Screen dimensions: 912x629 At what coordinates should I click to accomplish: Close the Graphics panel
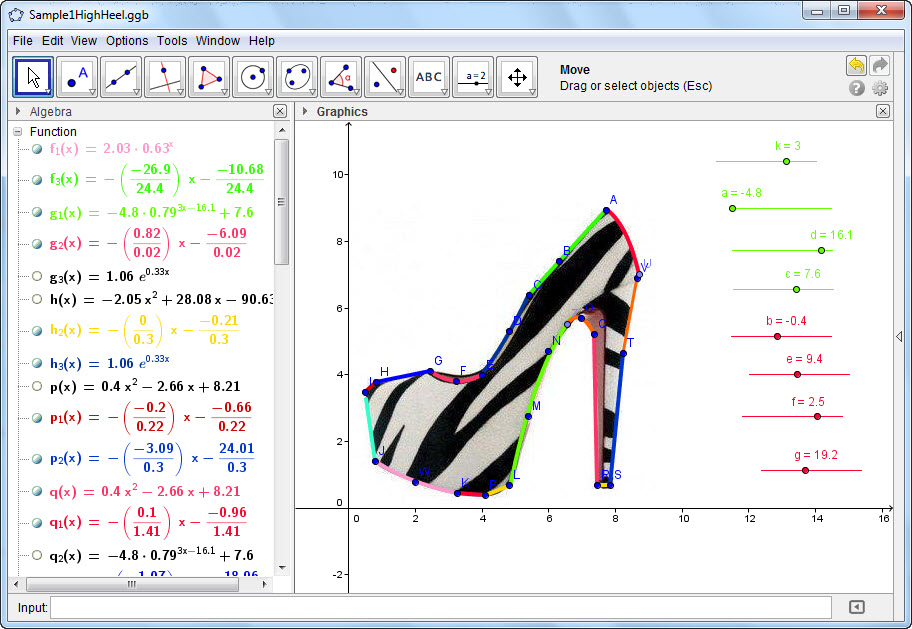(882, 111)
